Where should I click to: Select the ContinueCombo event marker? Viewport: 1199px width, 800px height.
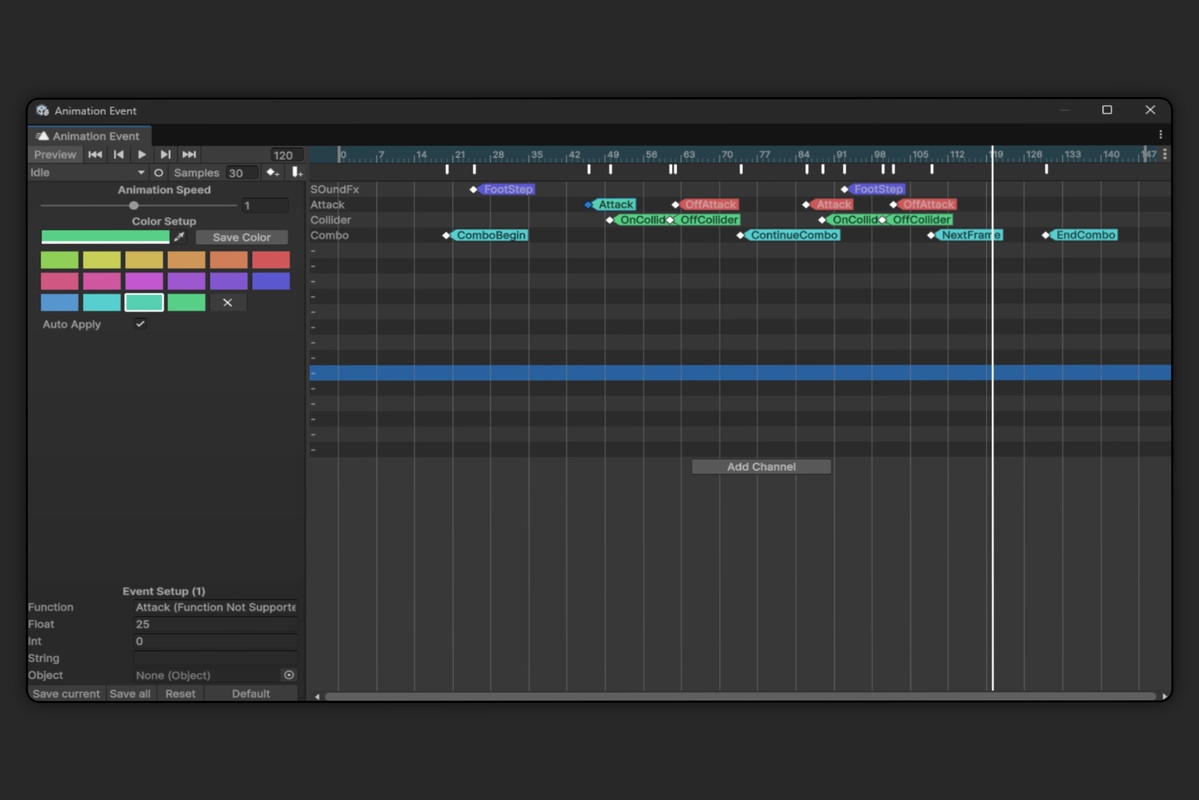[793, 235]
